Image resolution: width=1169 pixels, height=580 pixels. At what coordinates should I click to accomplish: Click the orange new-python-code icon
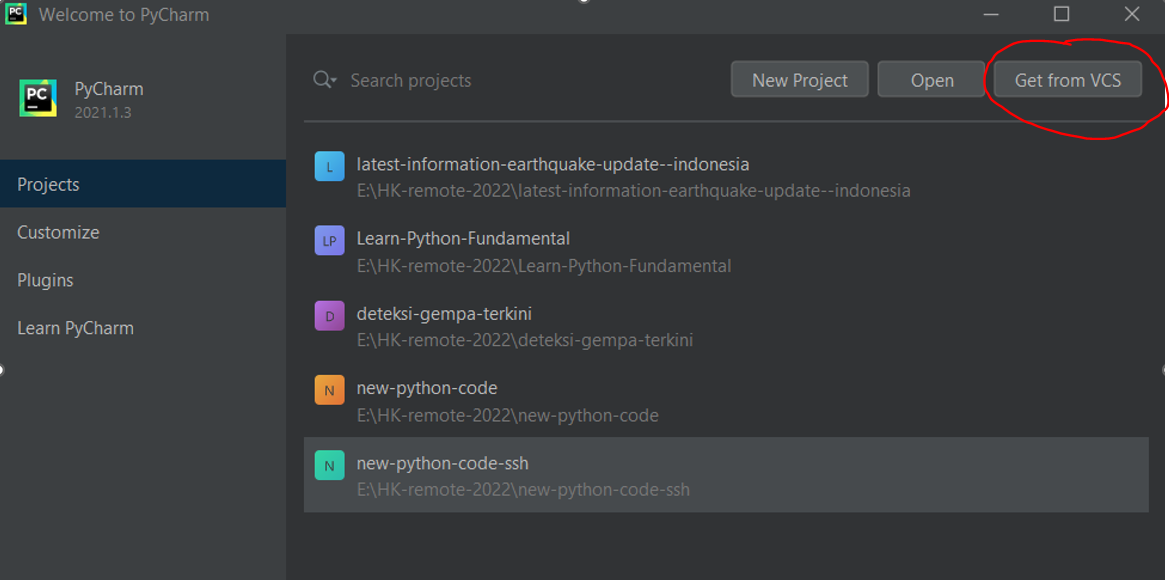[329, 390]
